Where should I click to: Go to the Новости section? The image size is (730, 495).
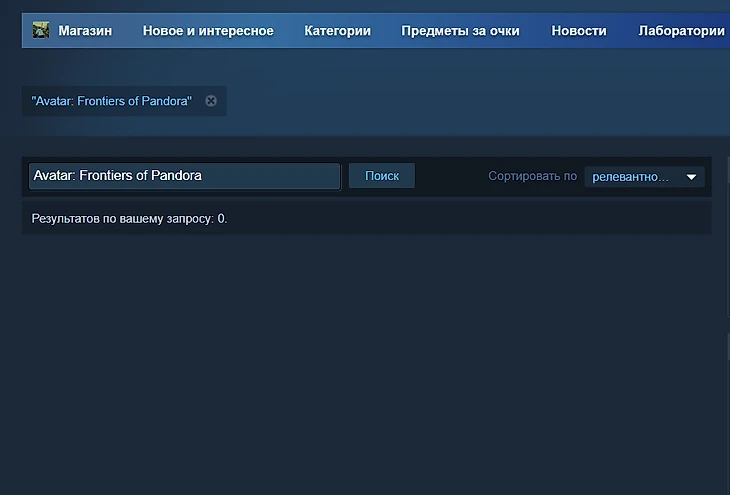[x=579, y=31]
